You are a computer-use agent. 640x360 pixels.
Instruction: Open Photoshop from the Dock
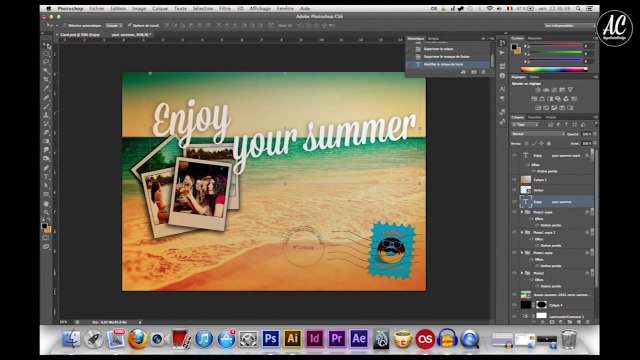tap(270, 338)
